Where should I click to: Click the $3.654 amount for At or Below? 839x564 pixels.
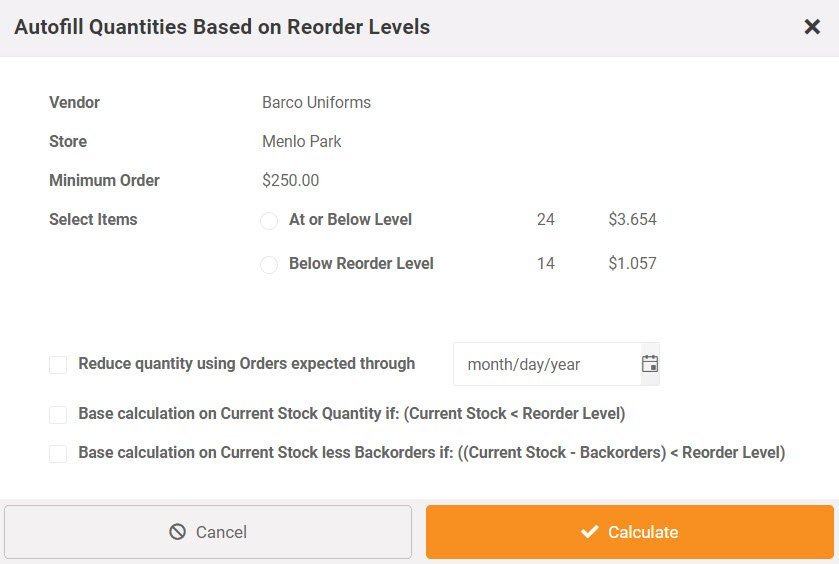tap(632, 219)
